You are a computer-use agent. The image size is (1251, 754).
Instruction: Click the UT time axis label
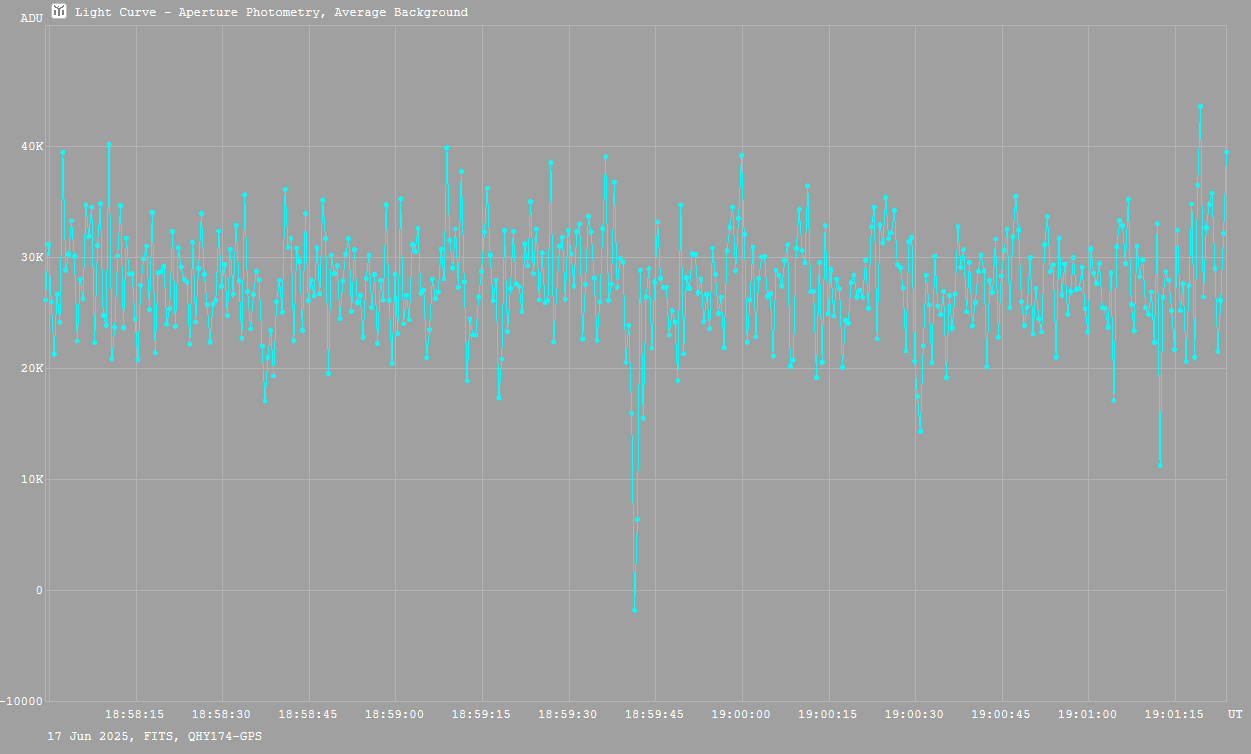click(x=1235, y=714)
